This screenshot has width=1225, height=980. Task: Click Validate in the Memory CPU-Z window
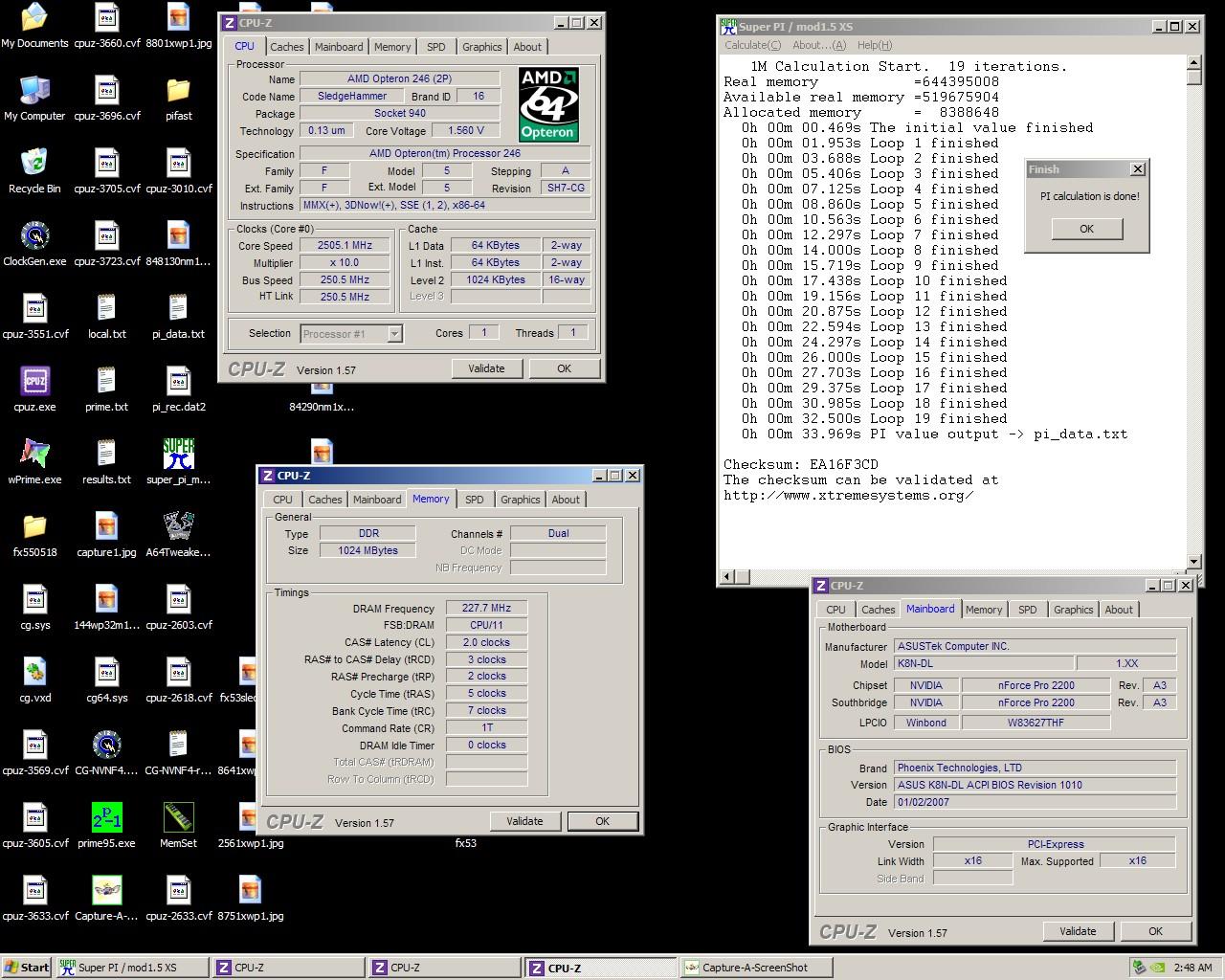[x=524, y=821]
